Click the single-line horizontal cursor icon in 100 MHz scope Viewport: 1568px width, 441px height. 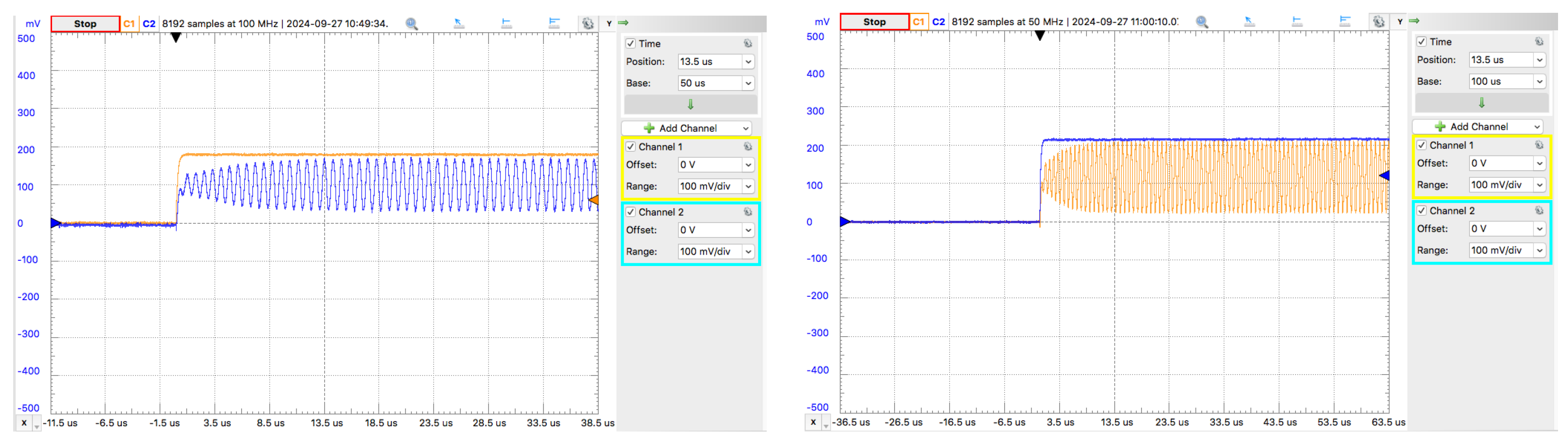tap(507, 24)
